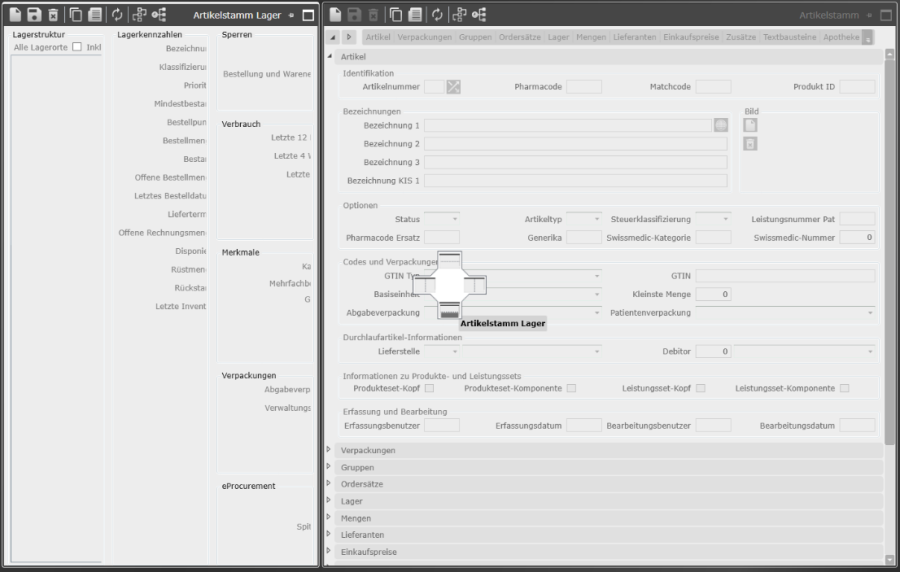Click copy icon in right Artikelstamm toolbar
900x572 pixels.
tap(396, 15)
